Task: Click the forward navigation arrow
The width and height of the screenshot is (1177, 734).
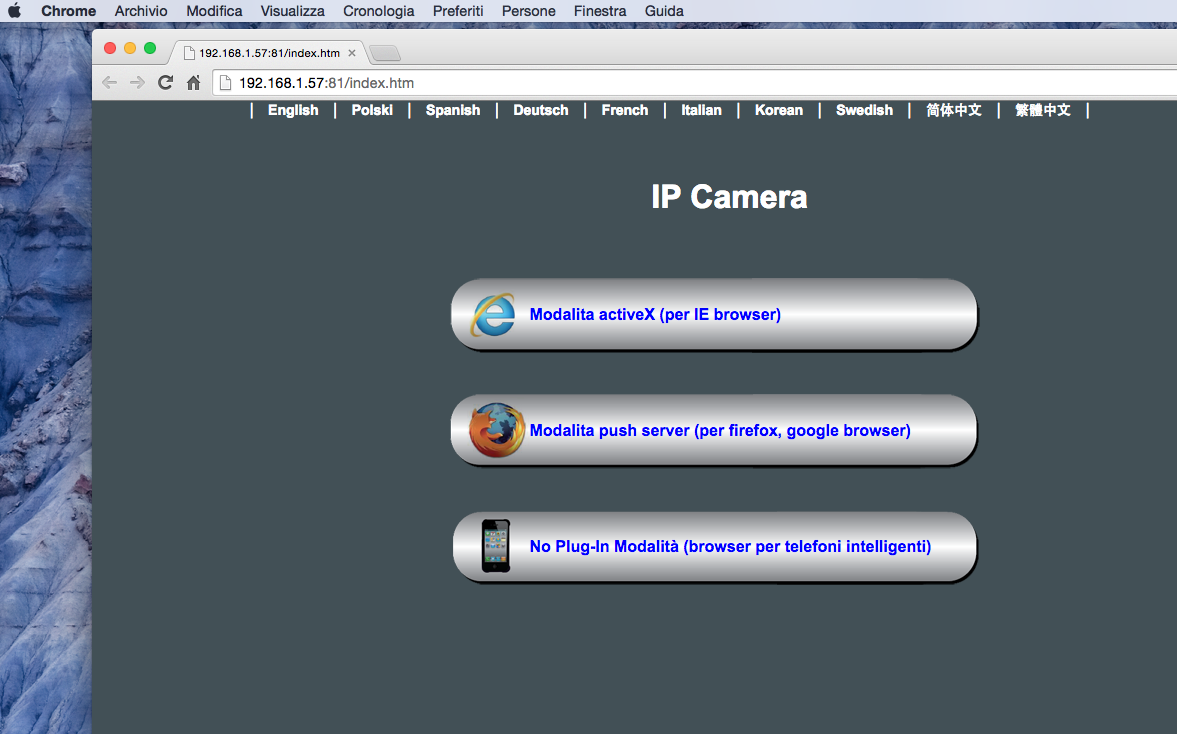Action: click(x=138, y=83)
